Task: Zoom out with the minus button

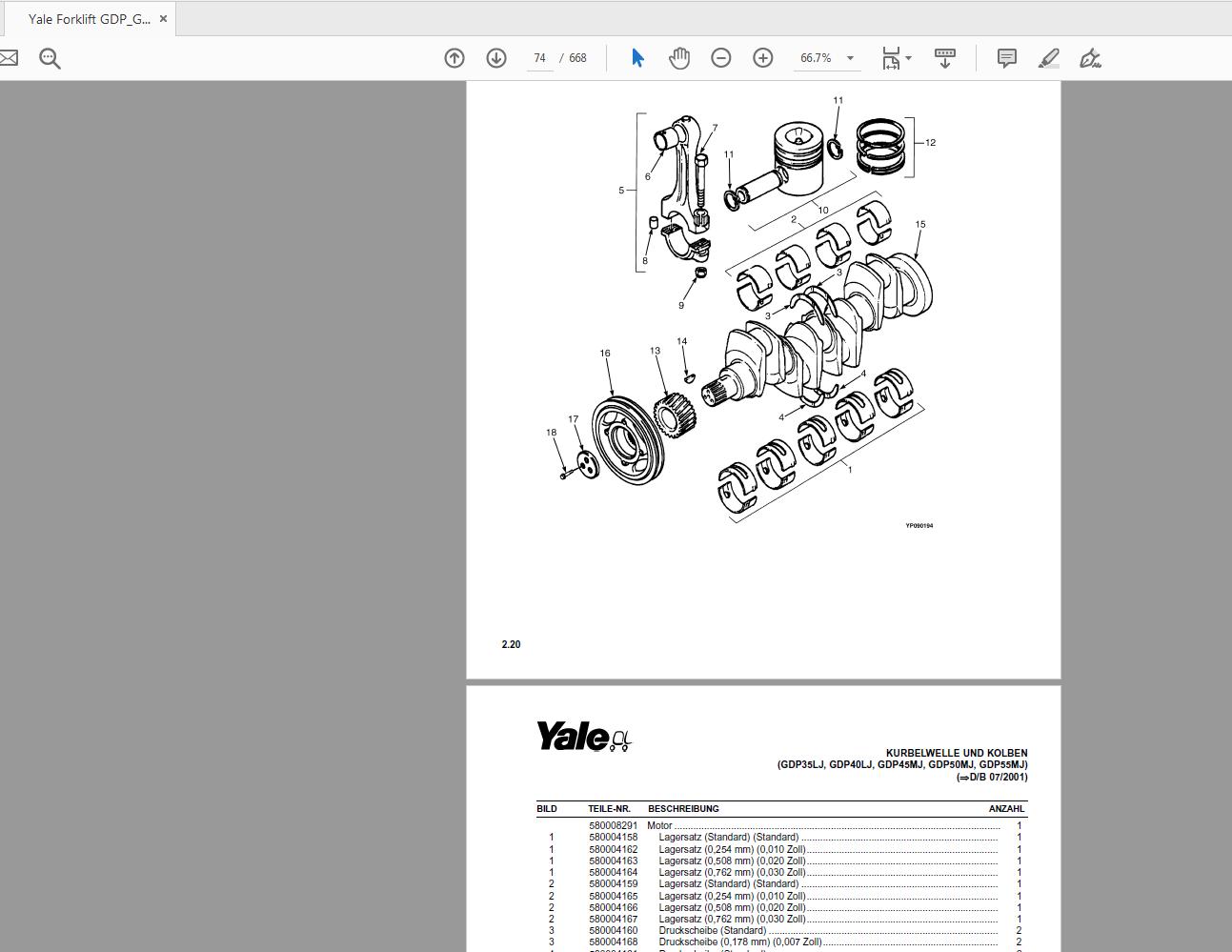Action: [x=721, y=58]
